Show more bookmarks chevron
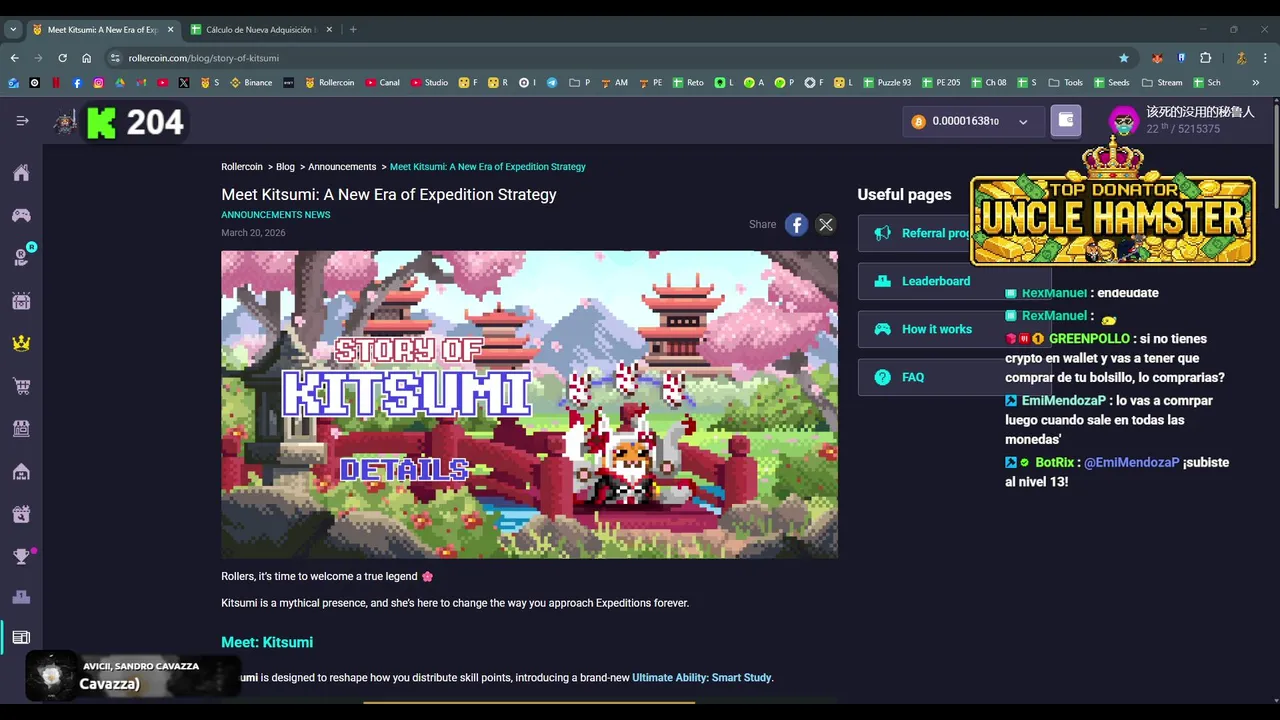This screenshot has height=720, width=1280. click(x=1256, y=83)
